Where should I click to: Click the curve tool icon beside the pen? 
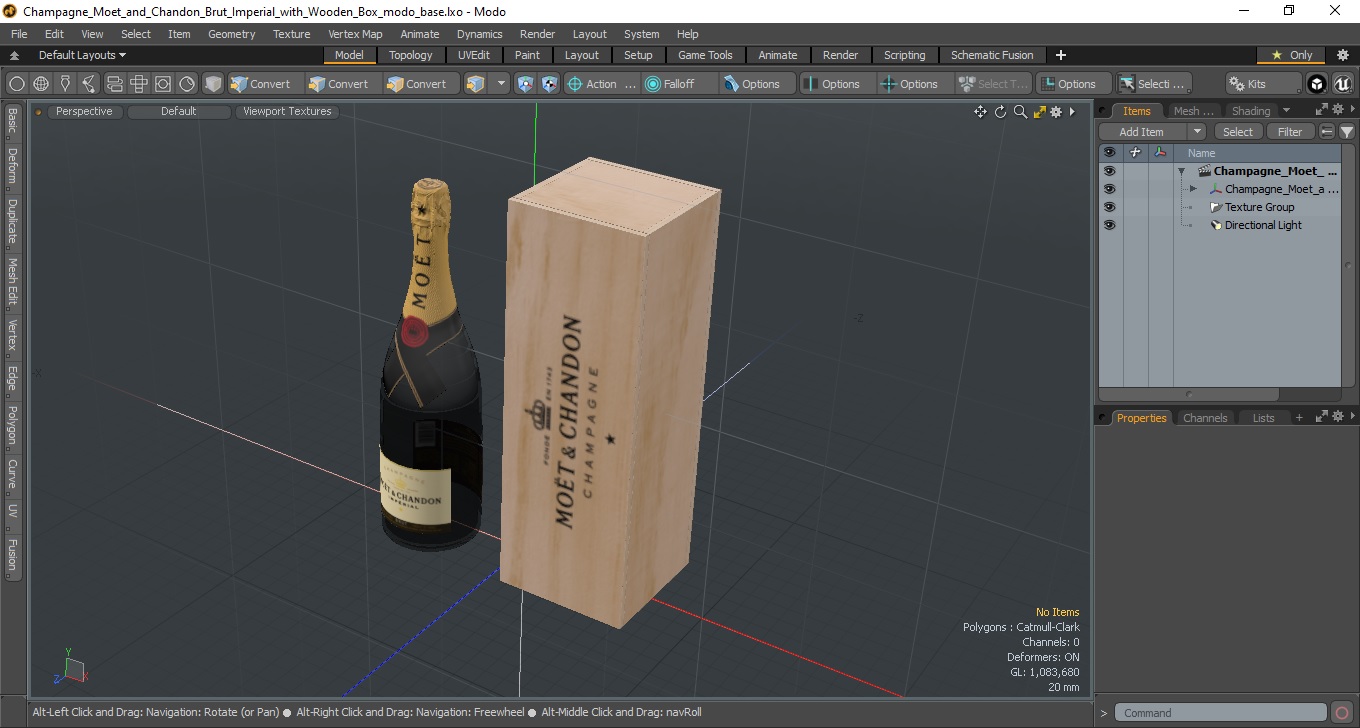tap(89, 84)
